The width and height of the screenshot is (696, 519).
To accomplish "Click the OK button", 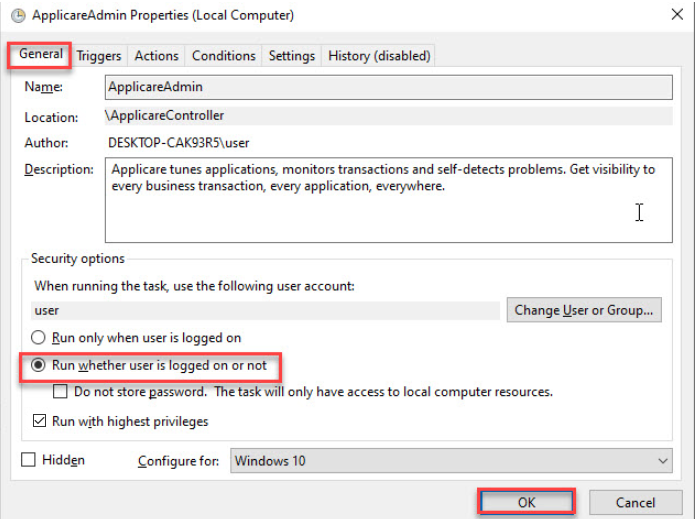I will tap(526, 503).
